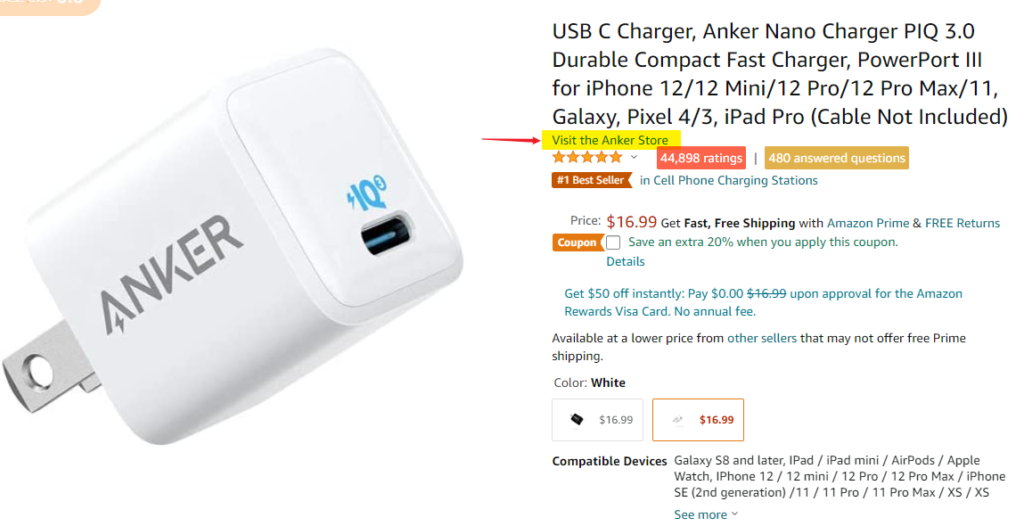The width and height of the screenshot is (1024, 526).
Task: Click the $16.99 price
Action: click(x=631, y=222)
